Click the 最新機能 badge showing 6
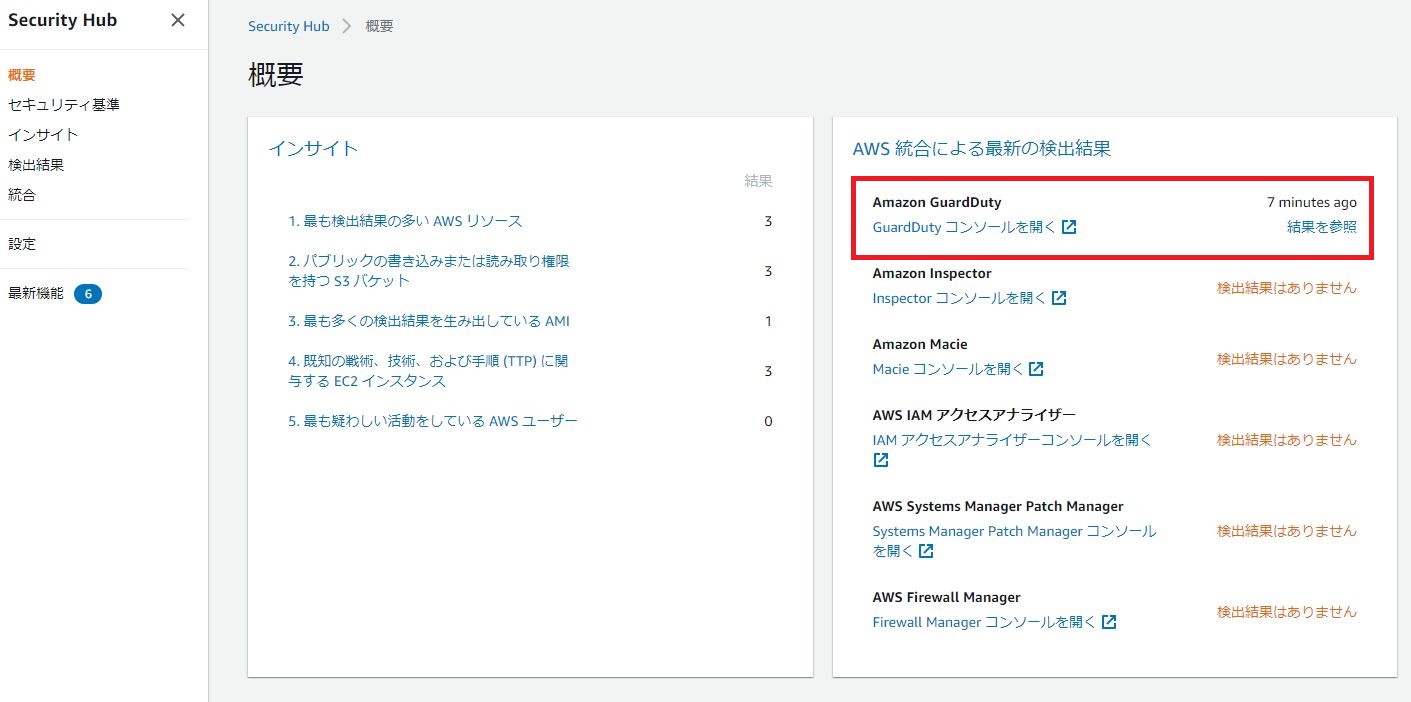 tap(88, 294)
